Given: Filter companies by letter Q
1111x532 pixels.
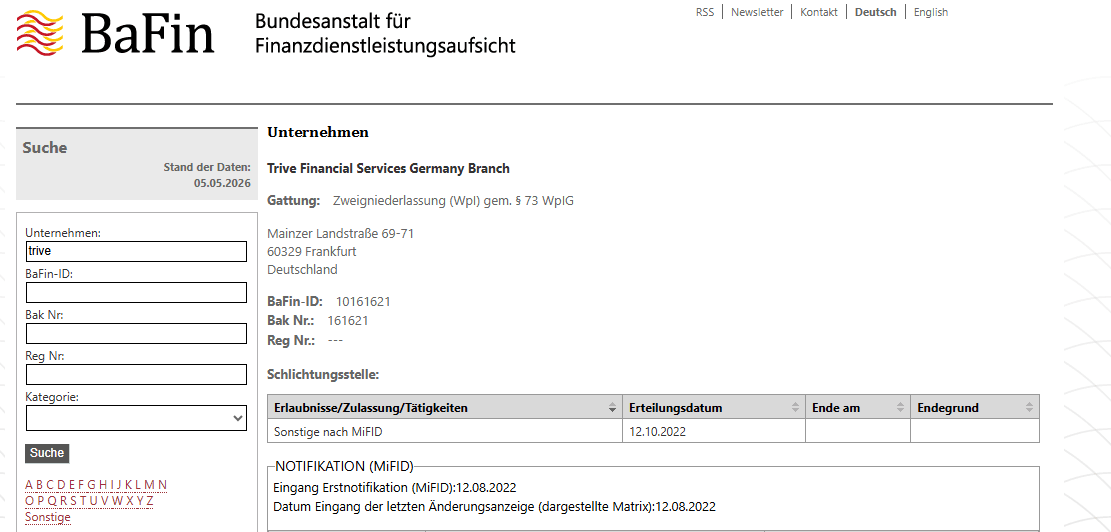Looking at the screenshot, I should (52, 501).
